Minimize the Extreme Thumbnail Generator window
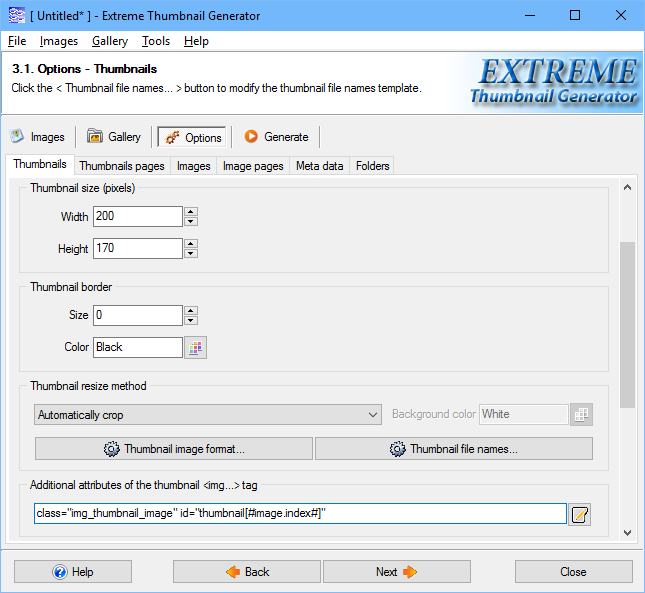The image size is (645, 593). [530, 16]
